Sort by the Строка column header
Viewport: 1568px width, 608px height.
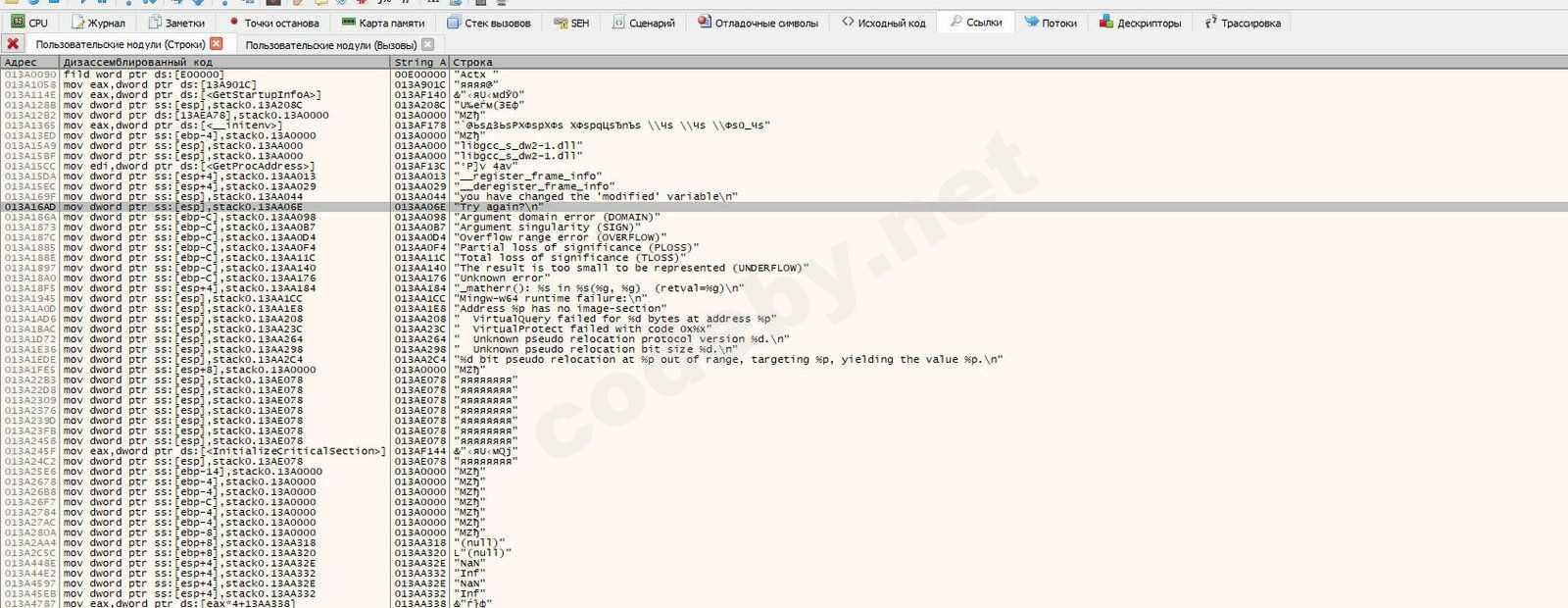tap(1008, 63)
